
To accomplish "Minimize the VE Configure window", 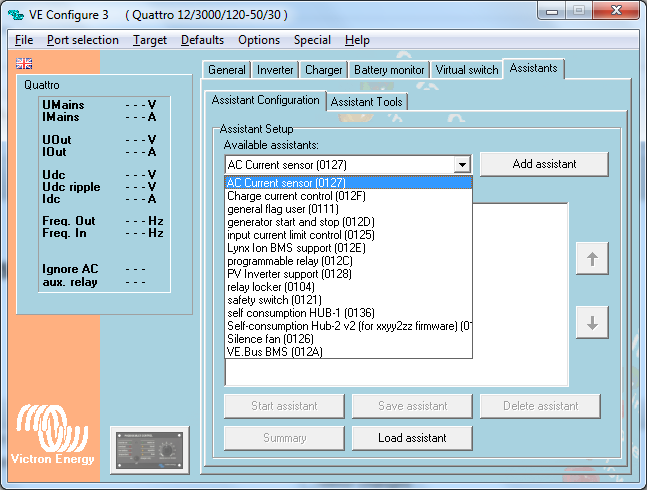I will tap(552, 11).
